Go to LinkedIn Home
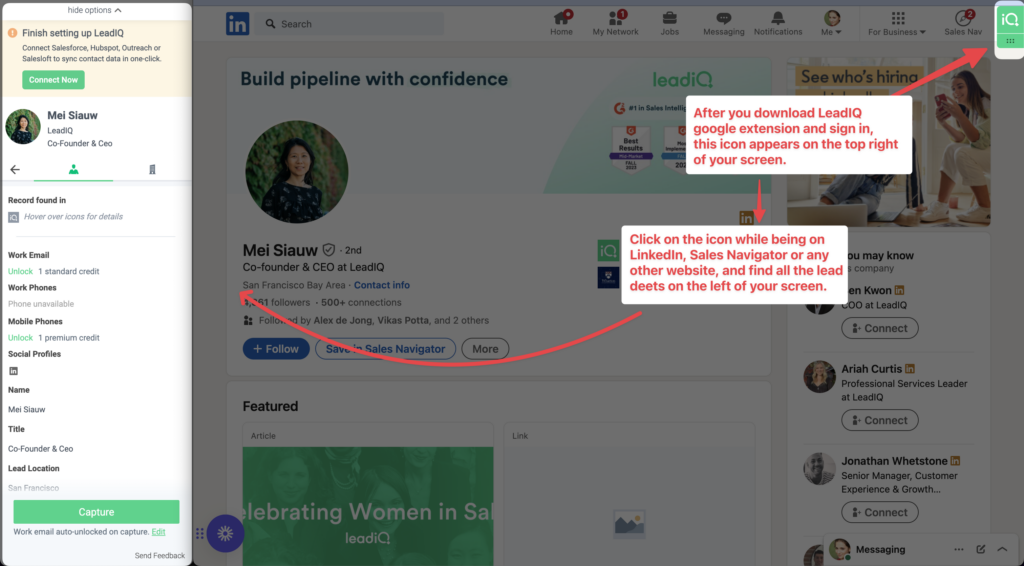Image resolution: width=1024 pixels, height=566 pixels. pyautogui.click(x=561, y=24)
